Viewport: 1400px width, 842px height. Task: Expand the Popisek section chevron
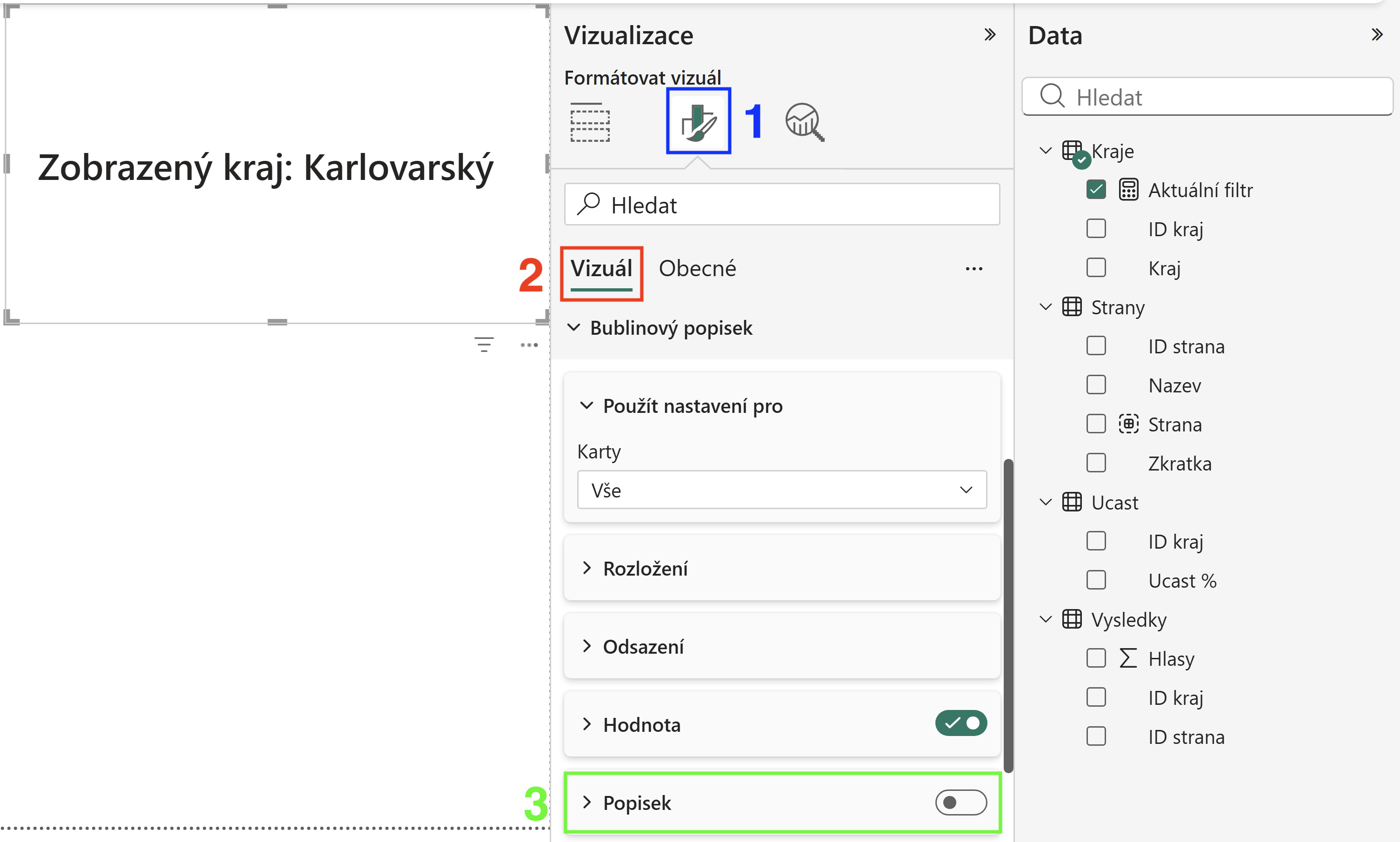587,802
